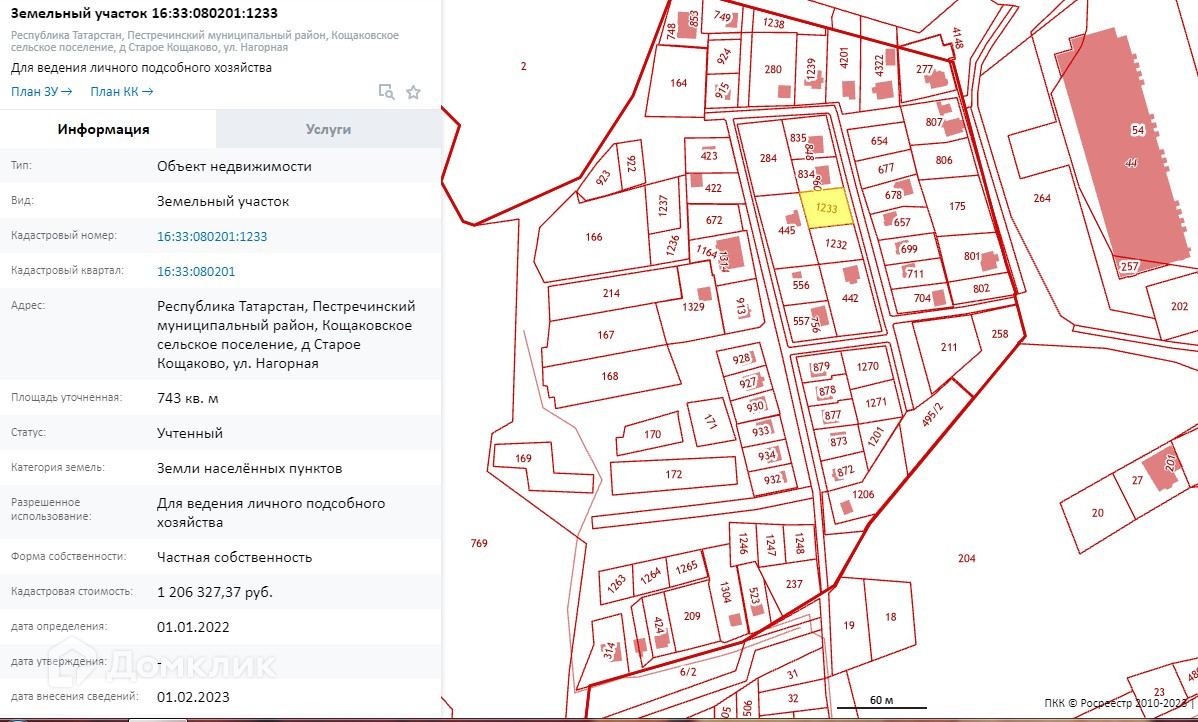Open the План ЗУ link
The height and width of the screenshot is (722, 1198).
coord(41,92)
